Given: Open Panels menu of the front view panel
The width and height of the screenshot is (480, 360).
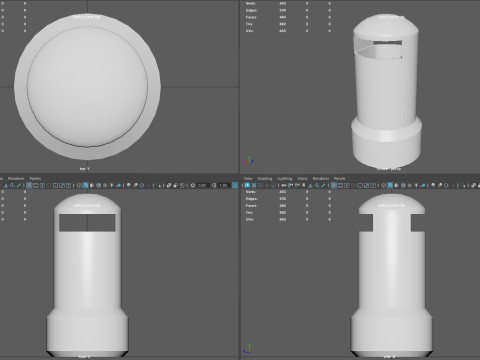Looking at the screenshot, I should 35,179.
